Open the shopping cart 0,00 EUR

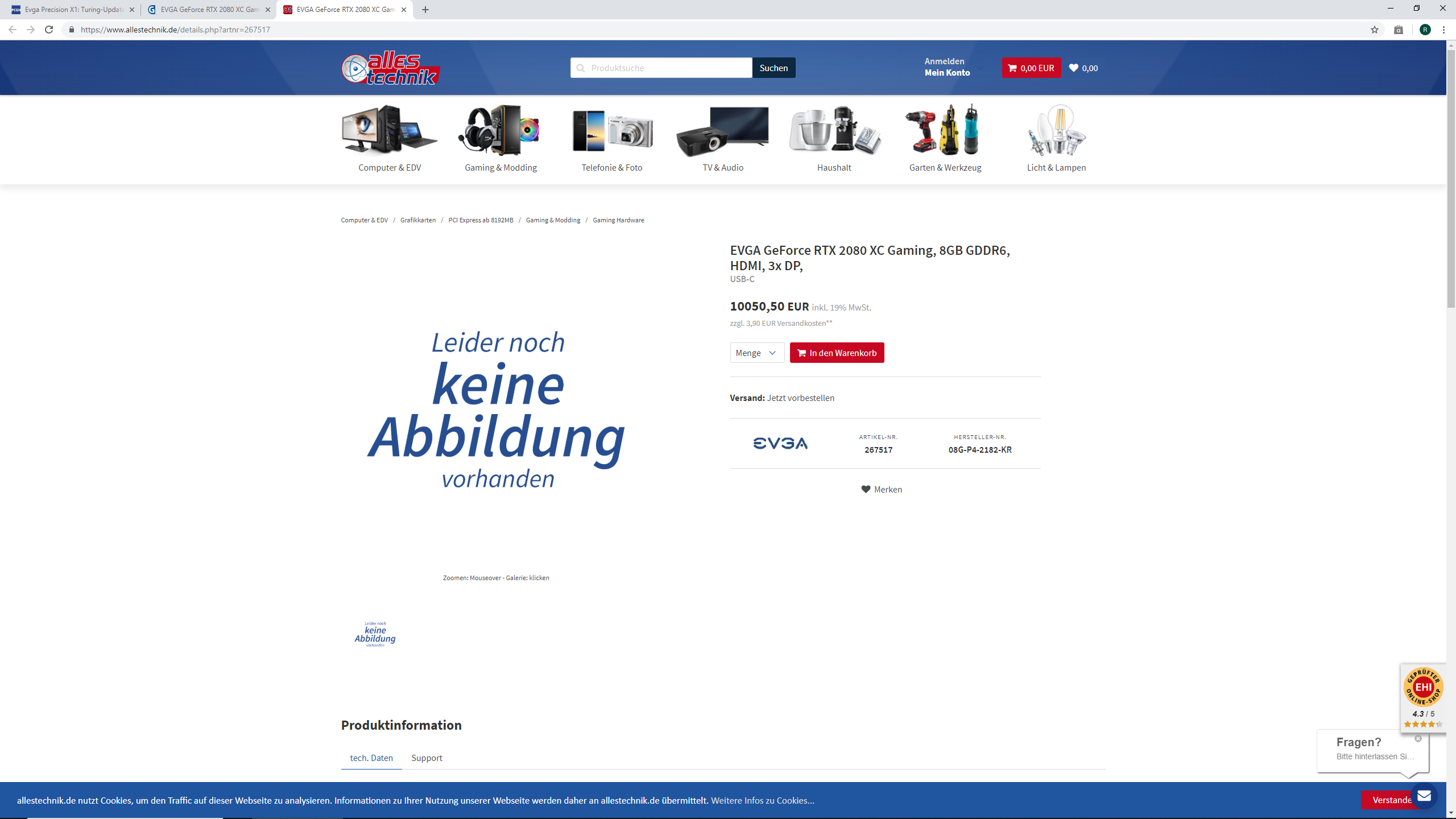click(x=1031, y=68)
